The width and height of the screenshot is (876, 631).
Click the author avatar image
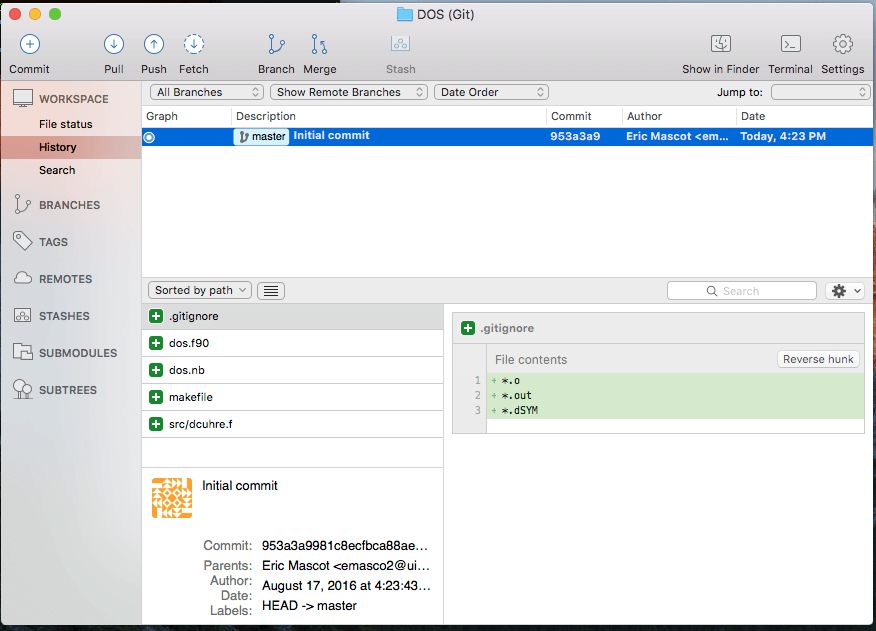172,498
